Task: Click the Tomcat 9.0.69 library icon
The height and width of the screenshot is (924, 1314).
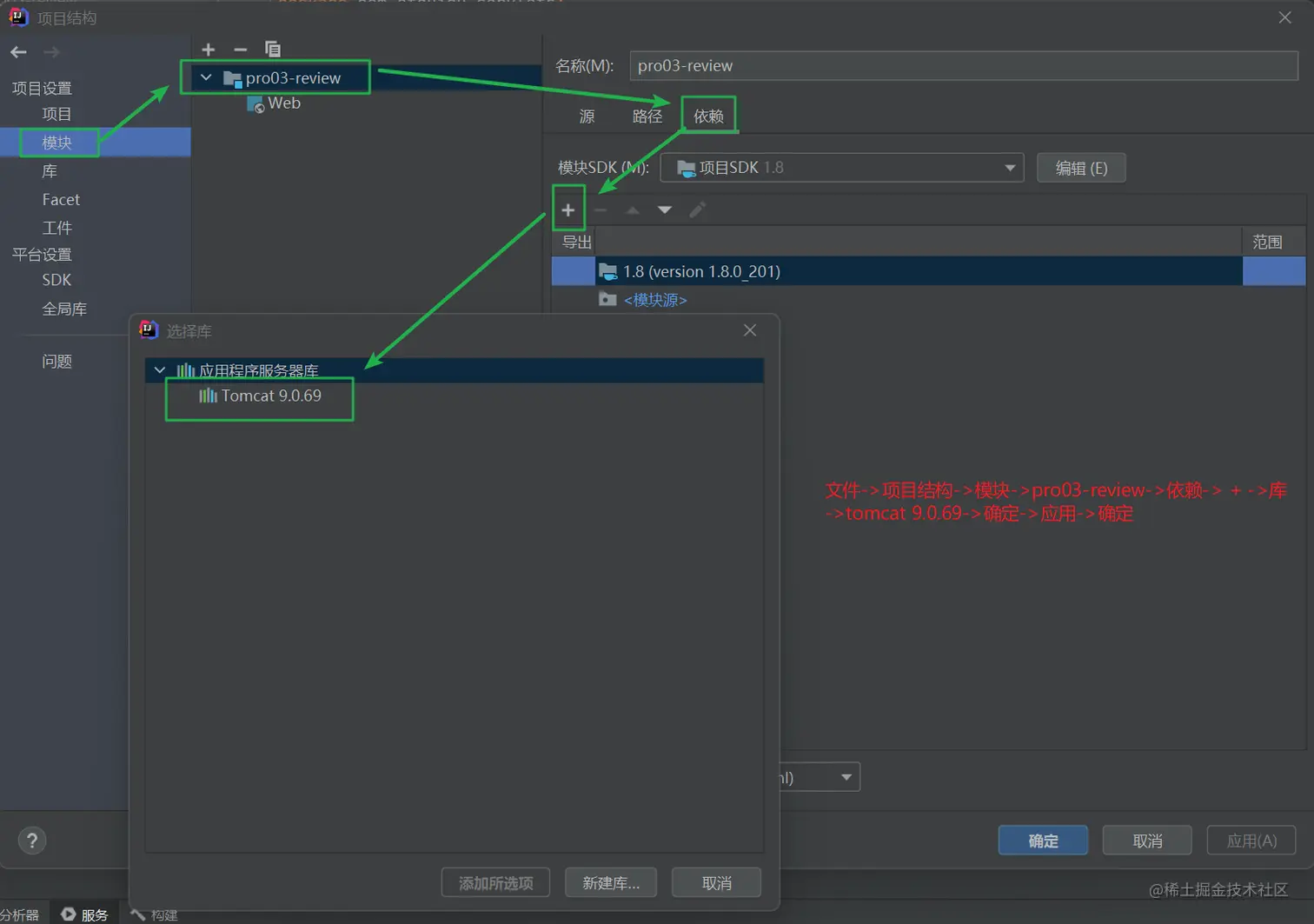Action: click(208, 396)
